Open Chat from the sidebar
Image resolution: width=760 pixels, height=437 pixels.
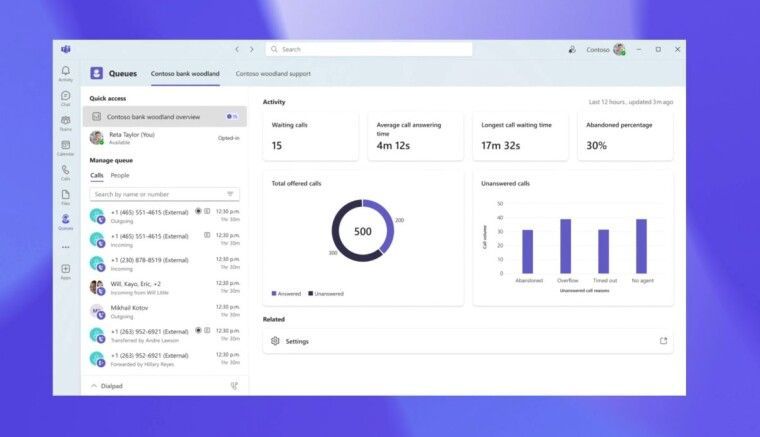pyautogui.click(x=66, y=97)
